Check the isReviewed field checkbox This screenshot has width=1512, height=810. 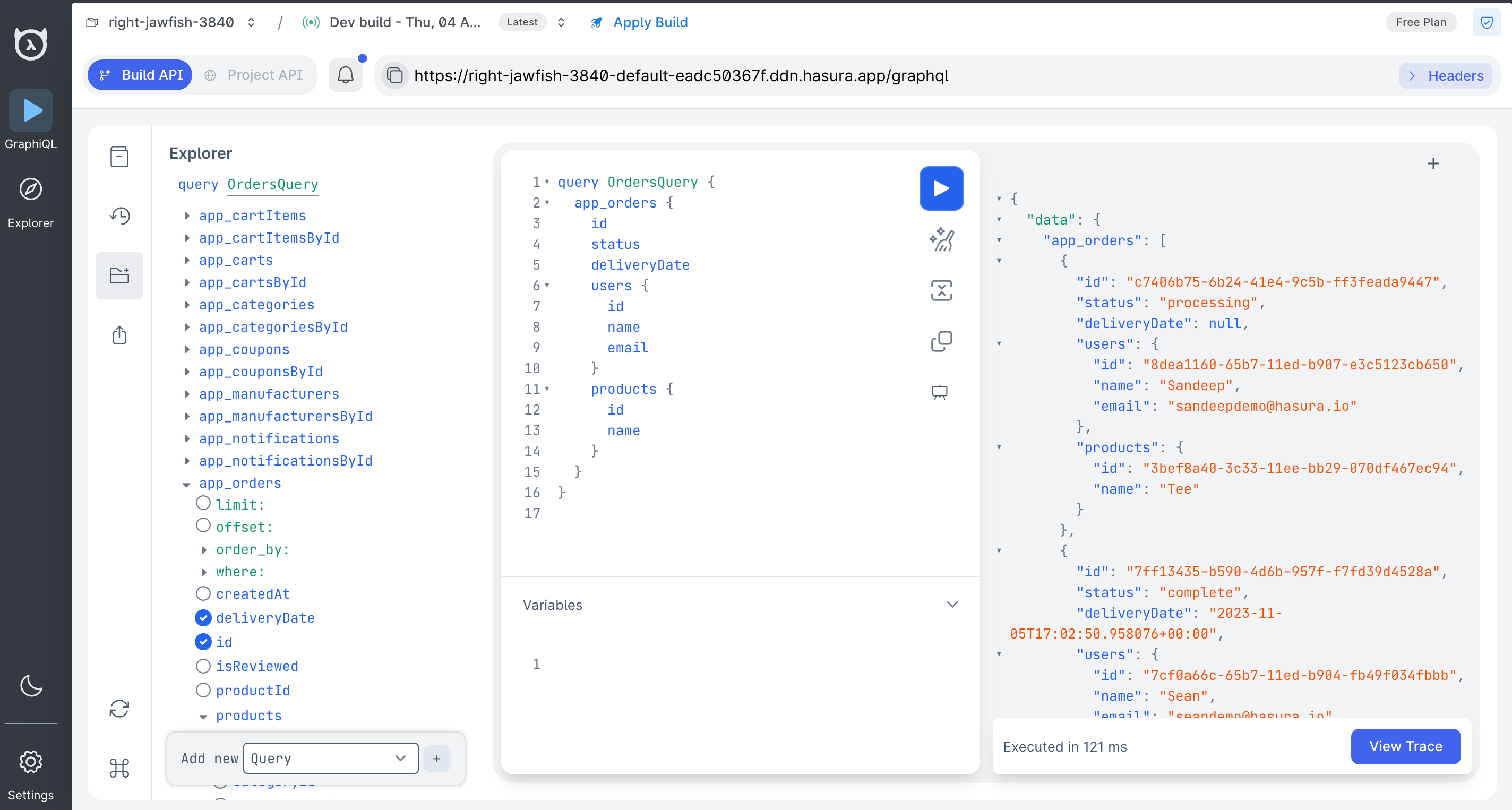[x=203, y=666]
